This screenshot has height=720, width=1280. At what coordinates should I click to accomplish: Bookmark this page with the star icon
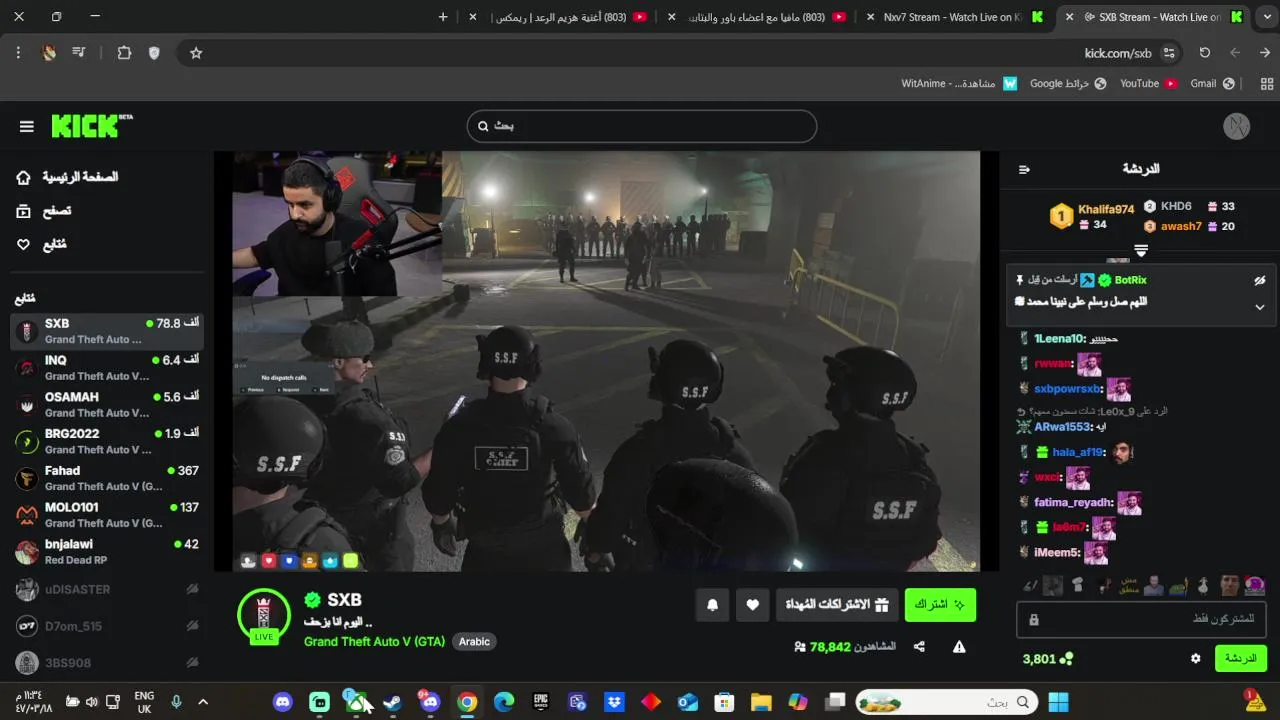196,53
